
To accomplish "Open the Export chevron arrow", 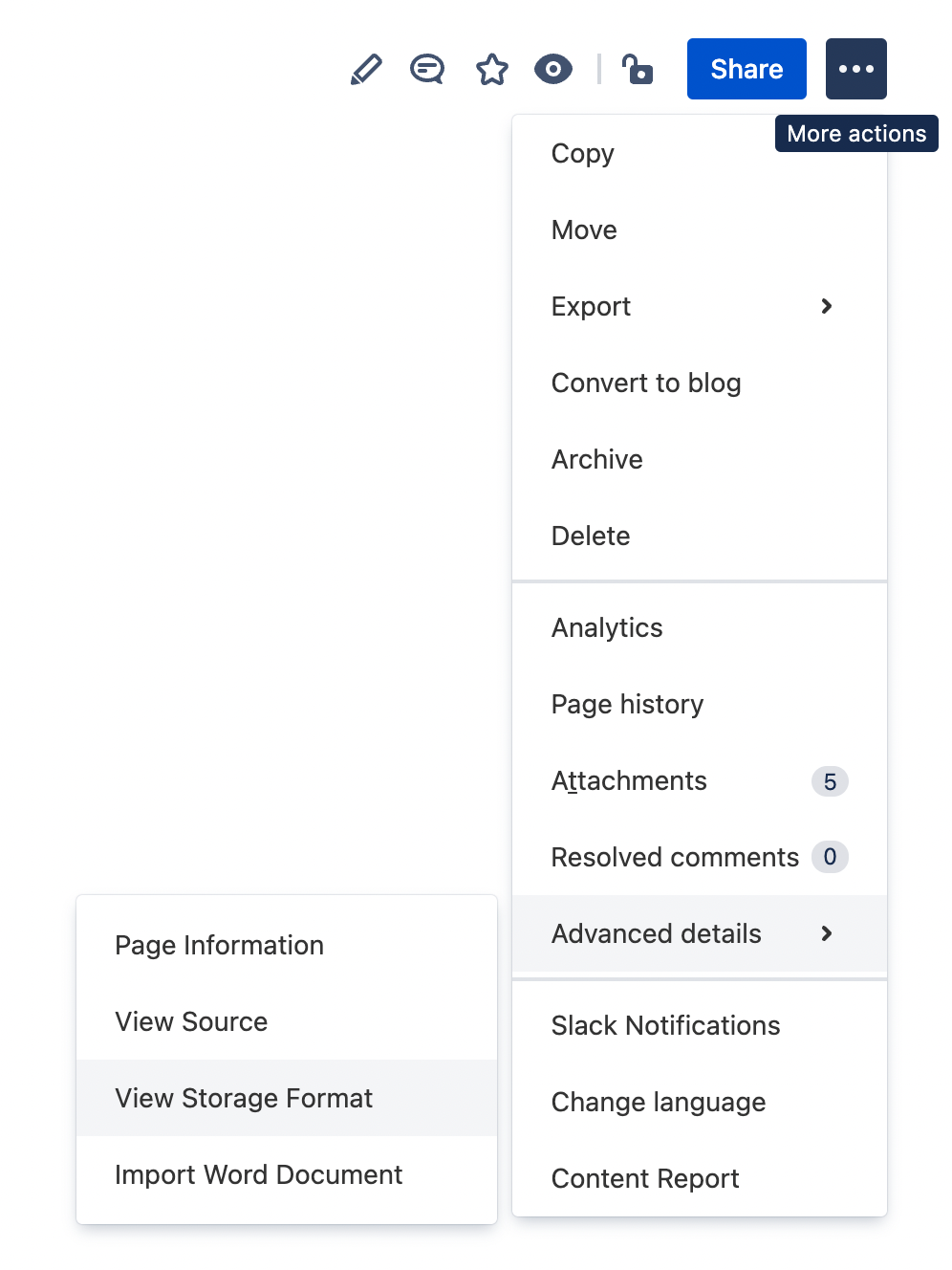I will [826, 306].
